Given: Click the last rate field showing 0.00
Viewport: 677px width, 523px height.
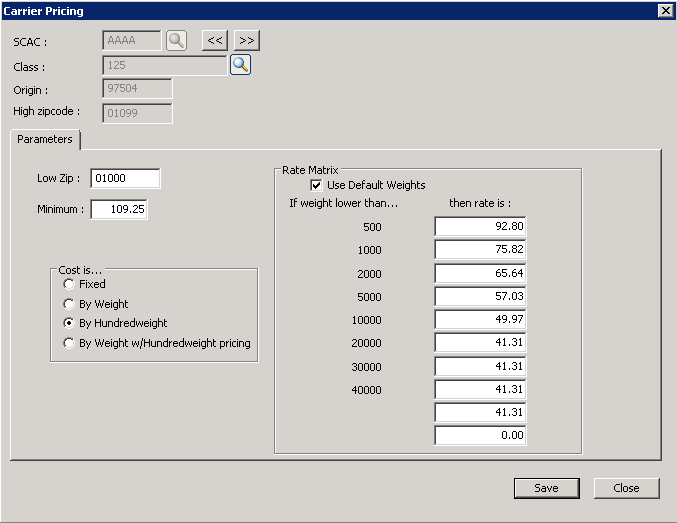Looking at the screenshot, I should 480,435.
